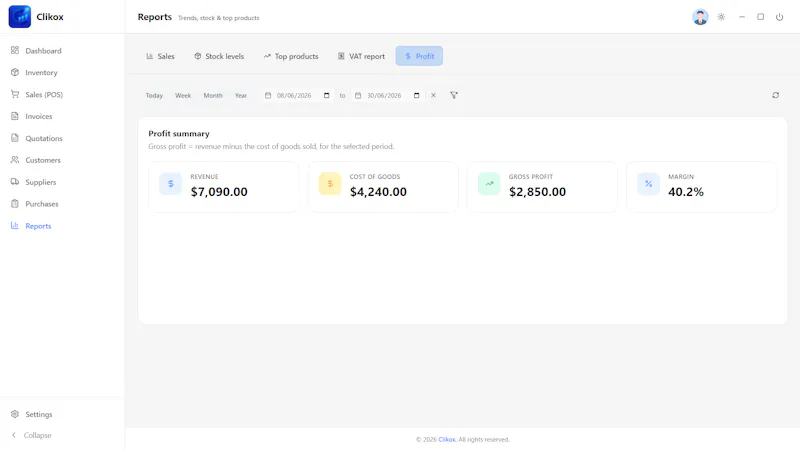Image resolution: width=800 pixels, height=450 pixels.
Task: Click margin value 40.2%
Action: click(686, 192)
